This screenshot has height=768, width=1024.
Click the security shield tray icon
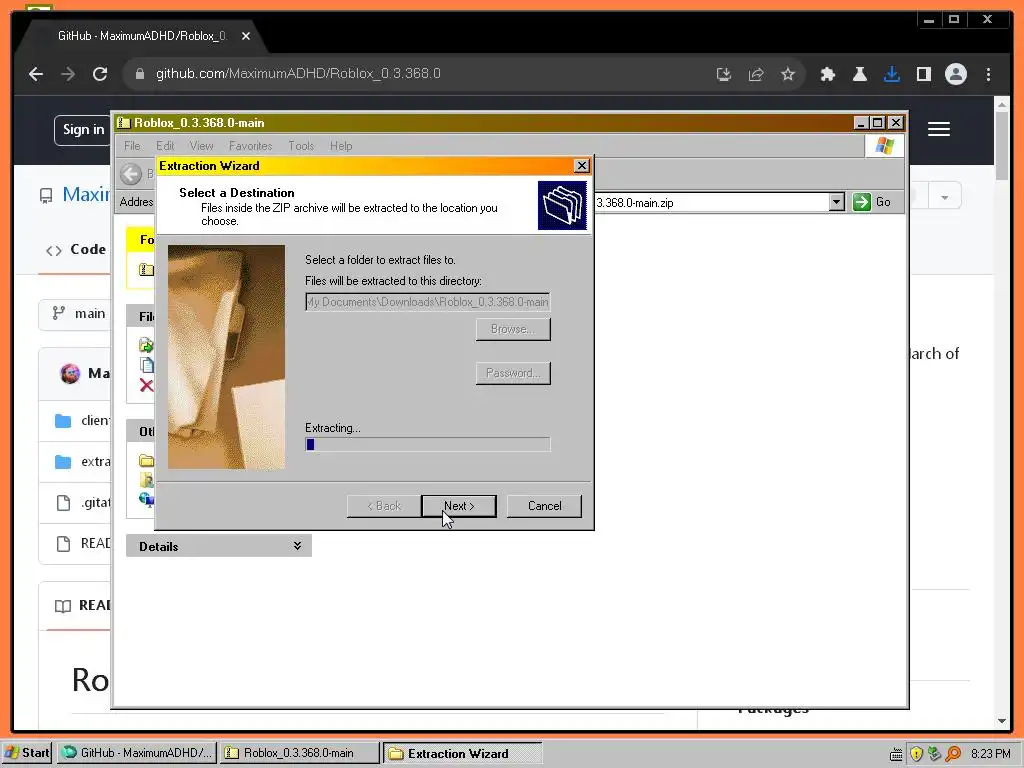point(916,754)
